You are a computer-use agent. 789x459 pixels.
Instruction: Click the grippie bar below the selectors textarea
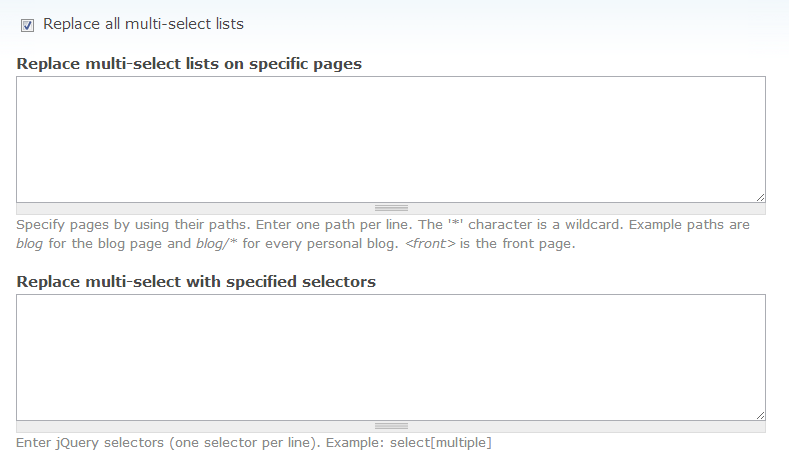click(x=391, y=426)
